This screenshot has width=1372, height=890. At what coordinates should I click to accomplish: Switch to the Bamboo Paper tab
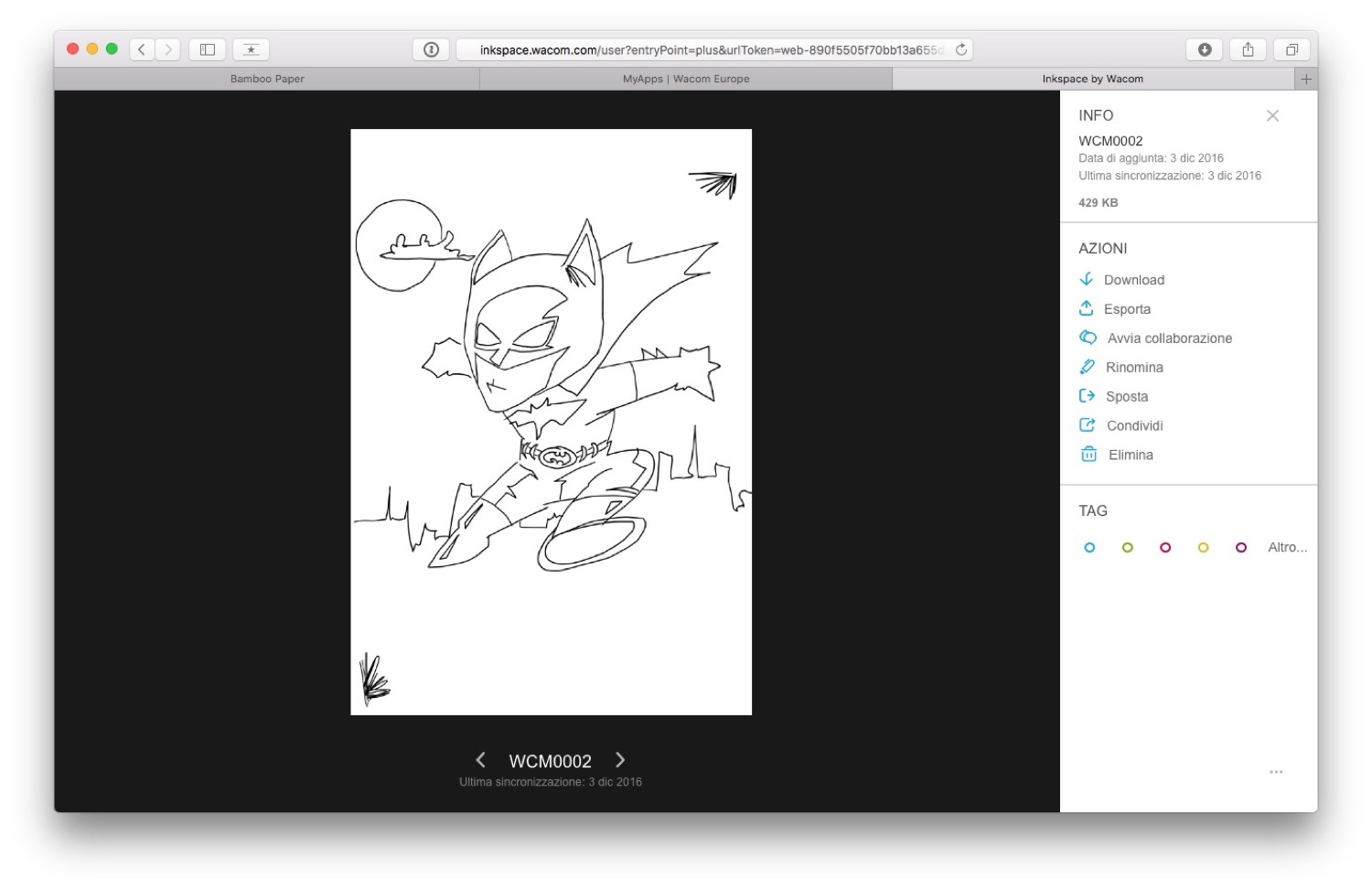tap(267, 79)
